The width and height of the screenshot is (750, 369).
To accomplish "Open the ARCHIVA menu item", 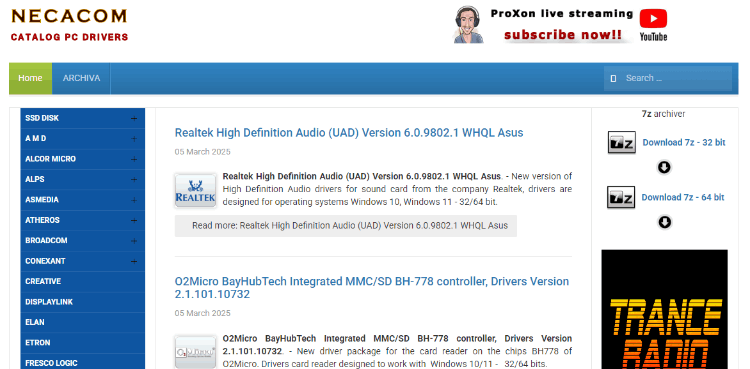I will pyautogui.click(x=81, y=78).
